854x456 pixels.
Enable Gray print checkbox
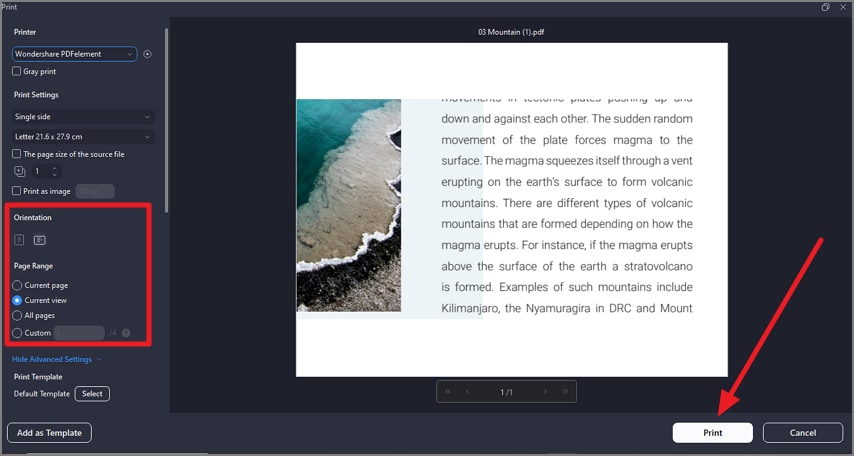17,71
